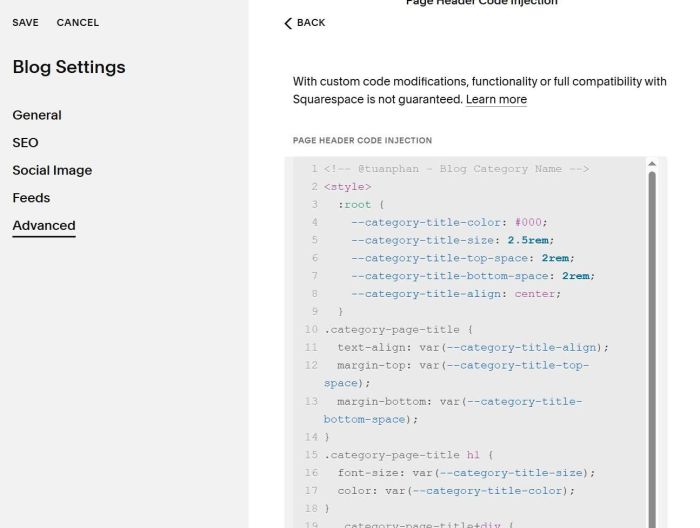Click the Blog Settings heading
700x528 pixels.
click(69, 67)
